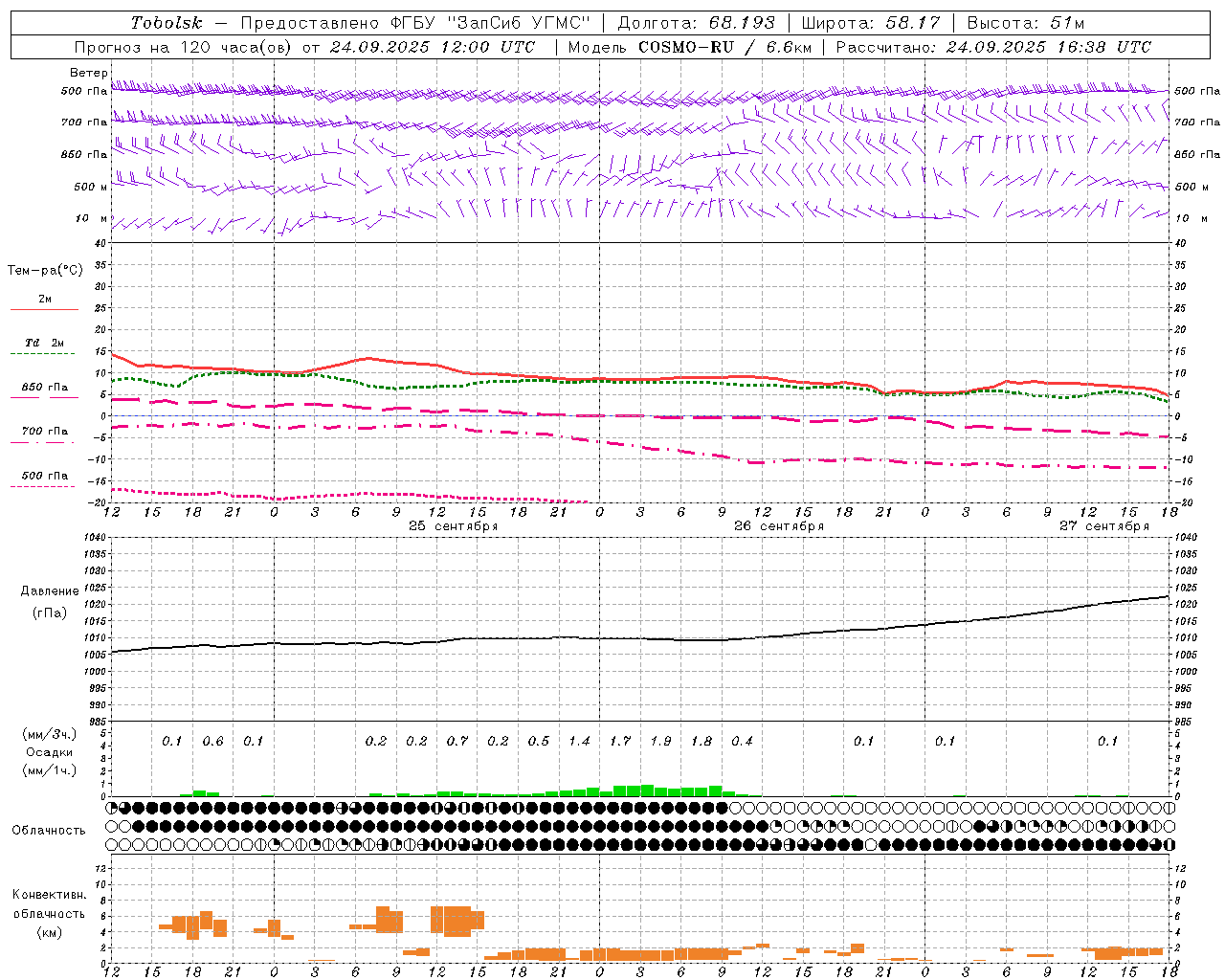1225x980 pixels.
Task: Click precipitation value 0.6
Action: [x=212, y=742]
